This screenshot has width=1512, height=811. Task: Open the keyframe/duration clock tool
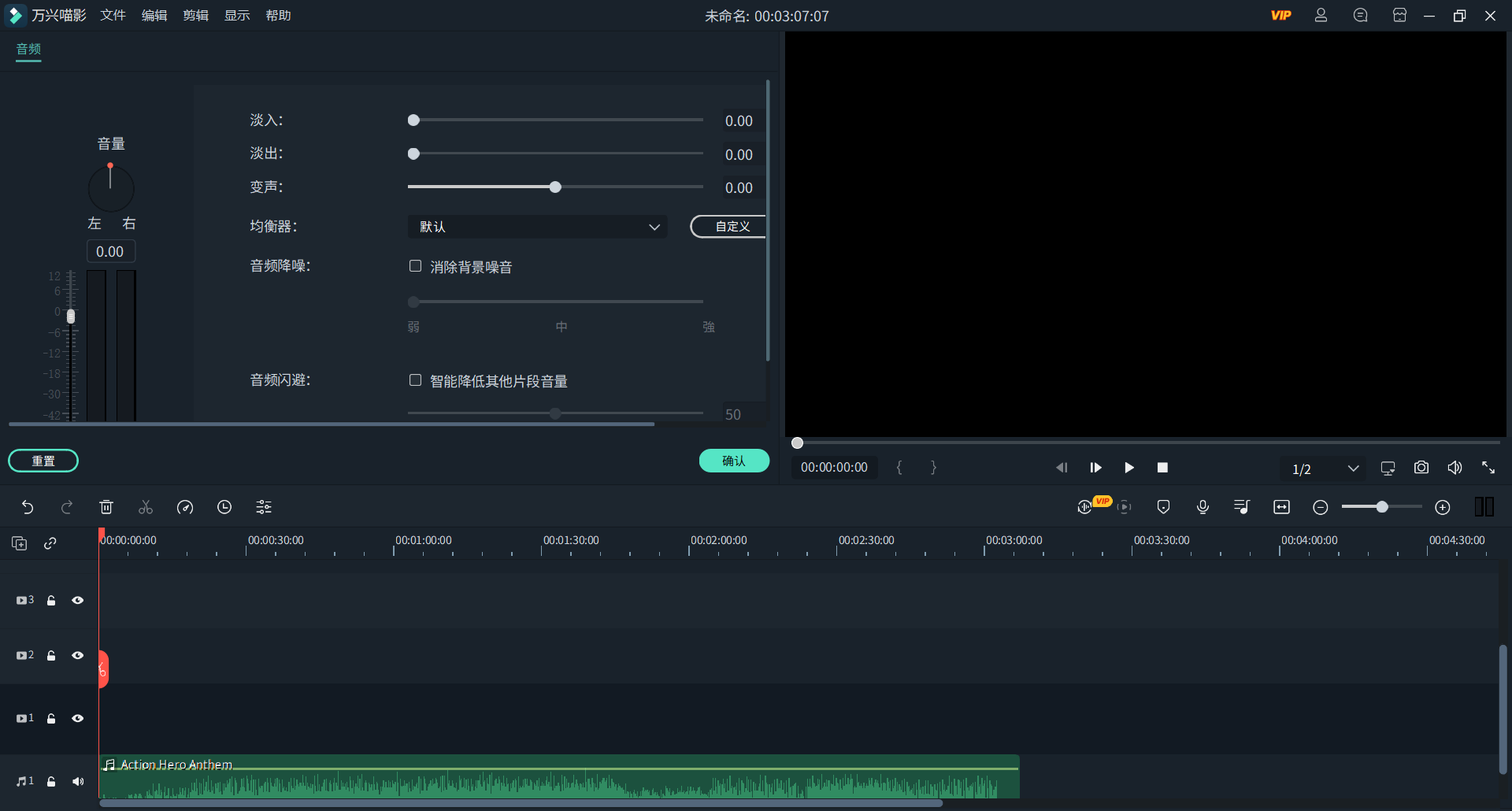pos(224,507)
